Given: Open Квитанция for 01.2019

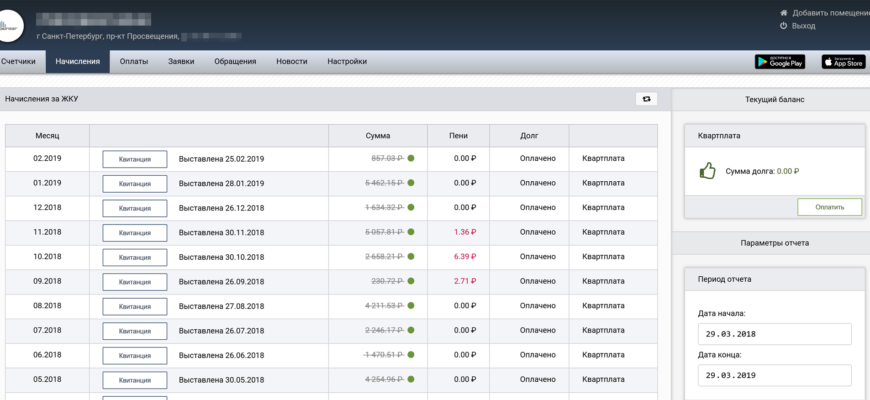Looking at the screenshot, I should pyautogui.click(x=135, y=184).
